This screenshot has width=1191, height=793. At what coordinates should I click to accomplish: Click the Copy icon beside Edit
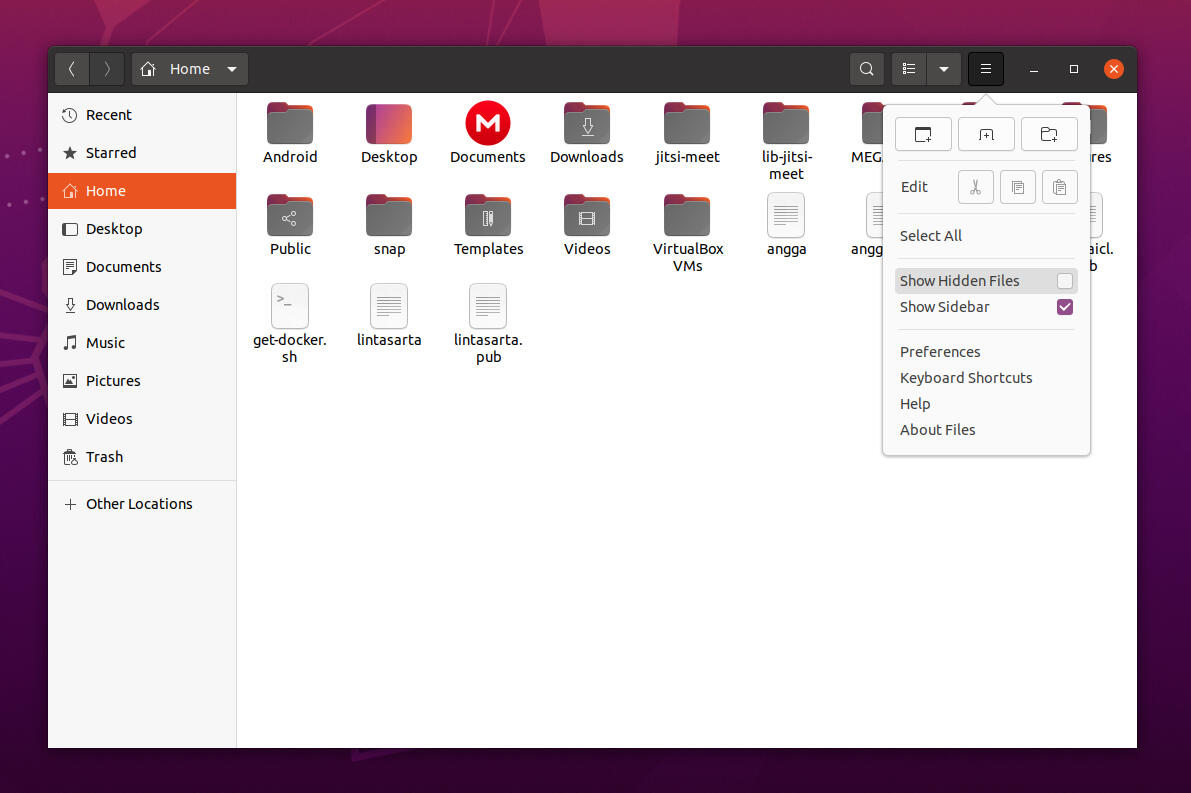pos(1017,187)
